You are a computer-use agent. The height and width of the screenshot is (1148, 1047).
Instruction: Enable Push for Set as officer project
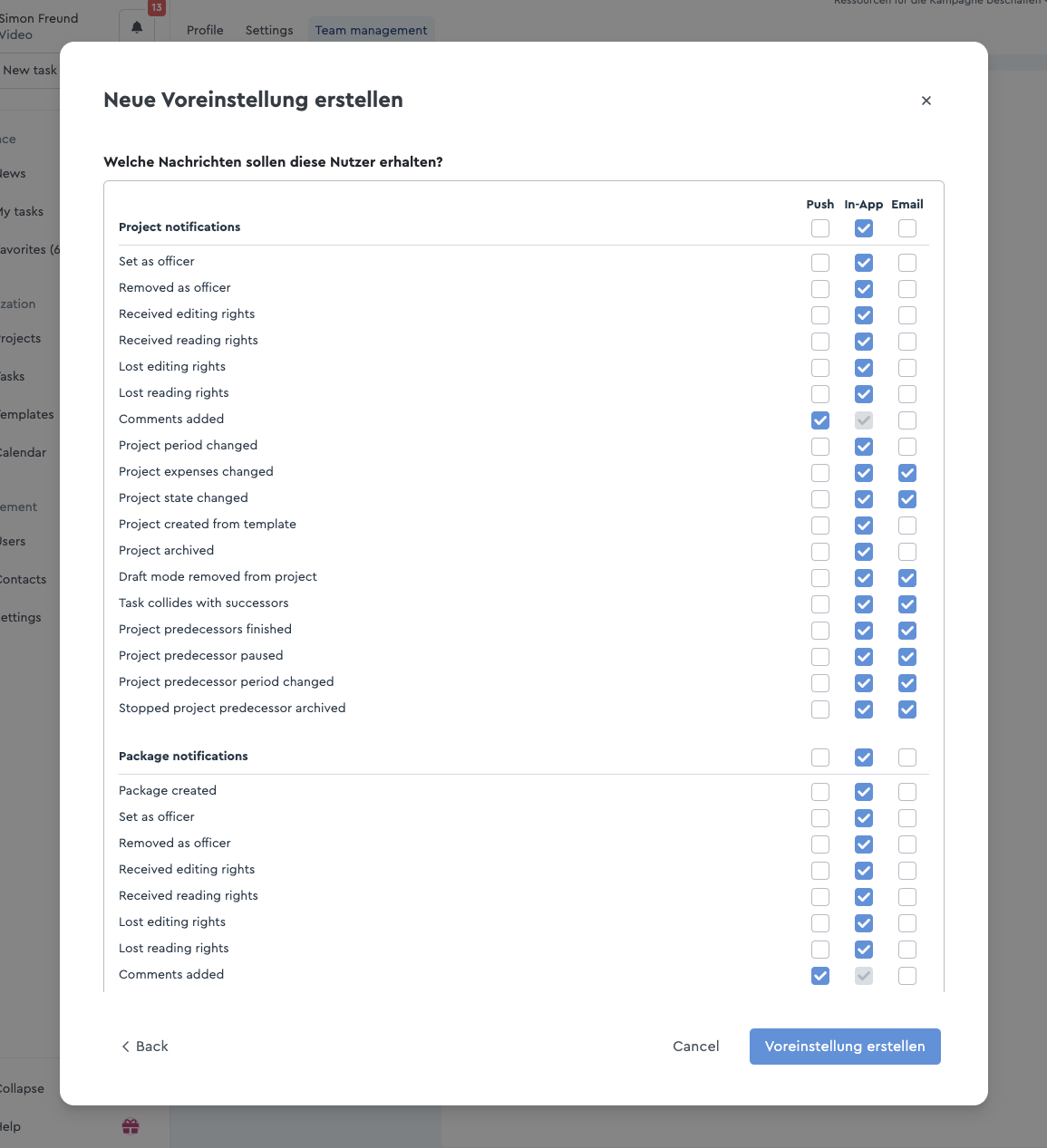[x=820, y=263]
